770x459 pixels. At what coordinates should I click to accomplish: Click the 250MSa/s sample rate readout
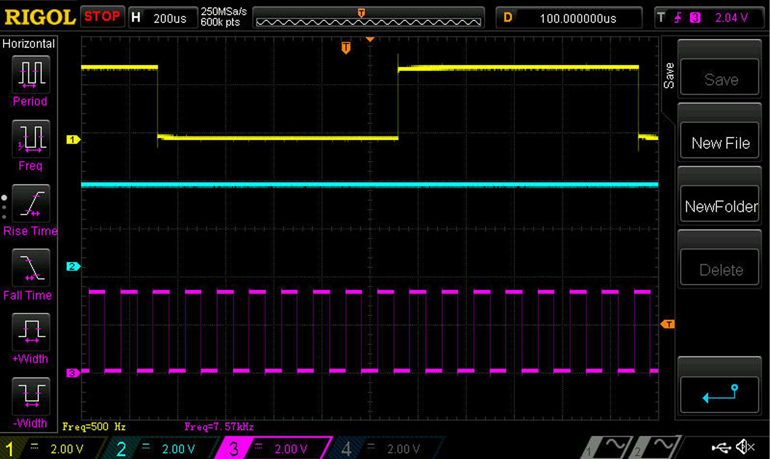223,11
